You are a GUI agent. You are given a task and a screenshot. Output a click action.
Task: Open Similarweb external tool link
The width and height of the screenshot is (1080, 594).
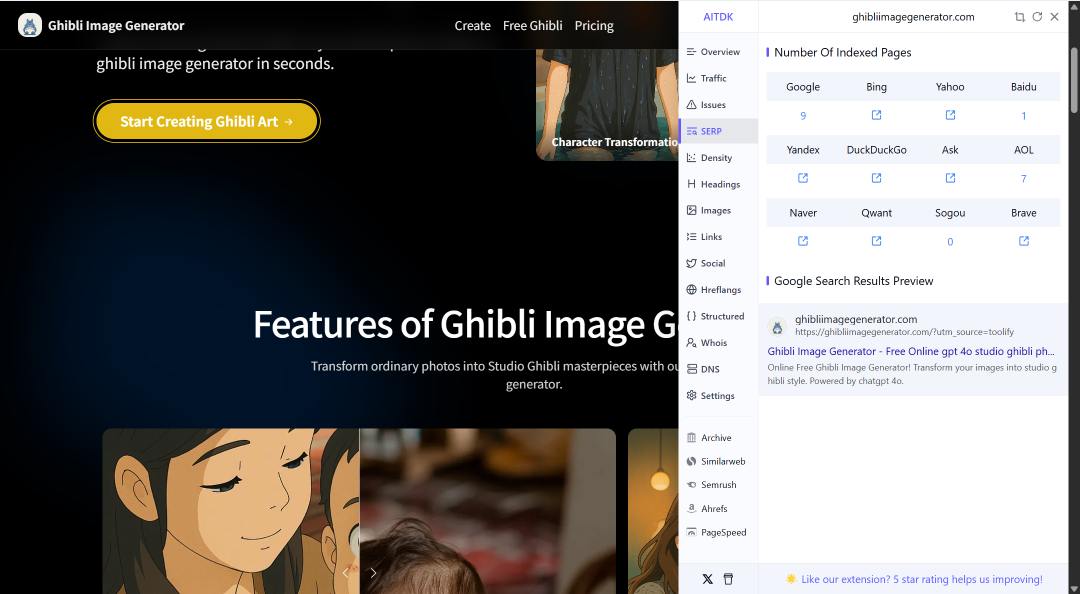pos(718,462)
